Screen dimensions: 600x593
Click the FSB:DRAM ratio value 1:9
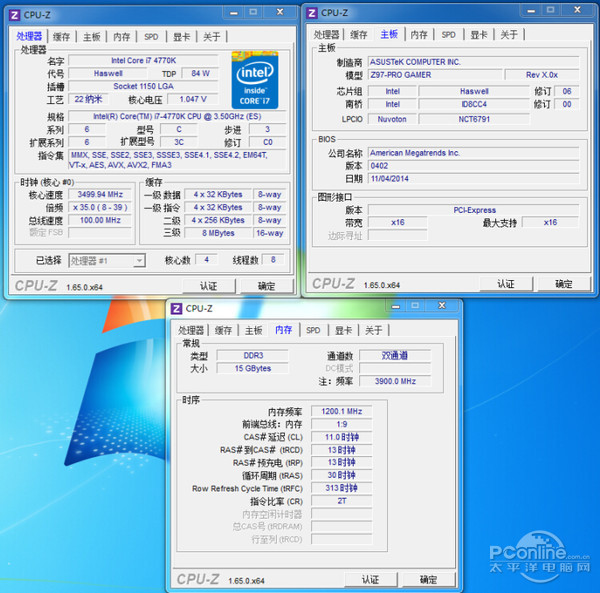(x=342, y=424)
